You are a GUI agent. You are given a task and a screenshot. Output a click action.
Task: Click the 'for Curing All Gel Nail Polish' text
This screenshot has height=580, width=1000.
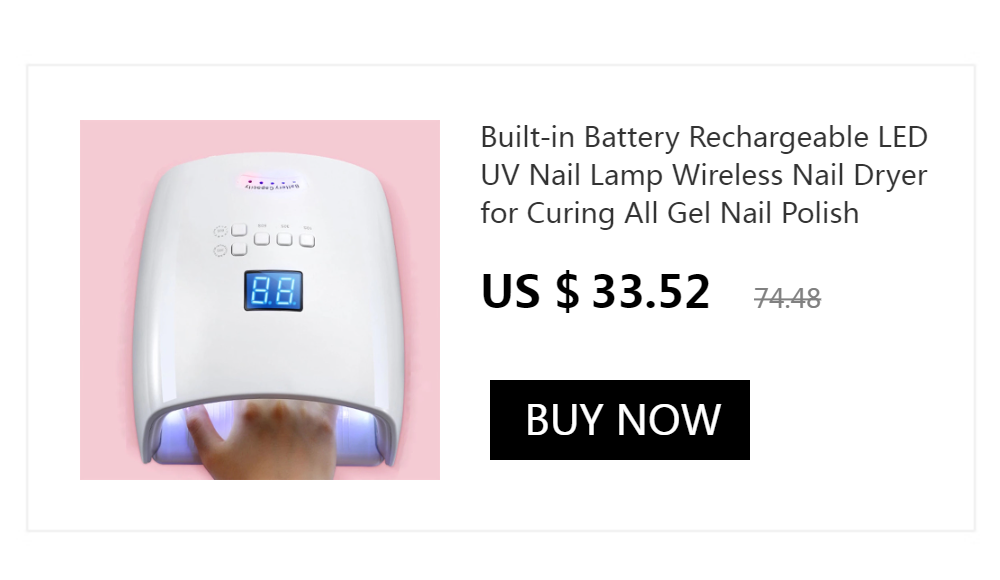670,213
